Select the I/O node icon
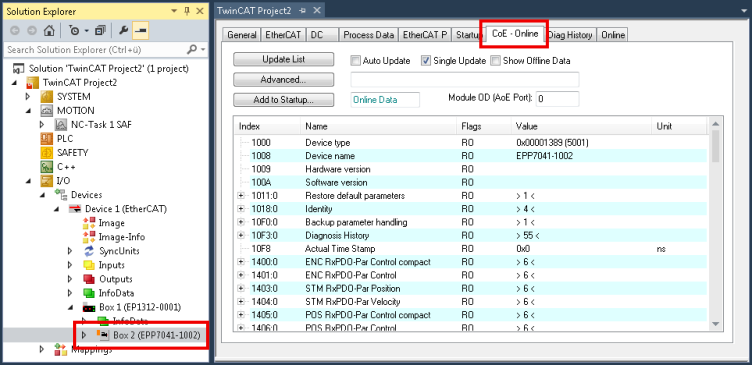752x365 pixels. tap(47, 181)
